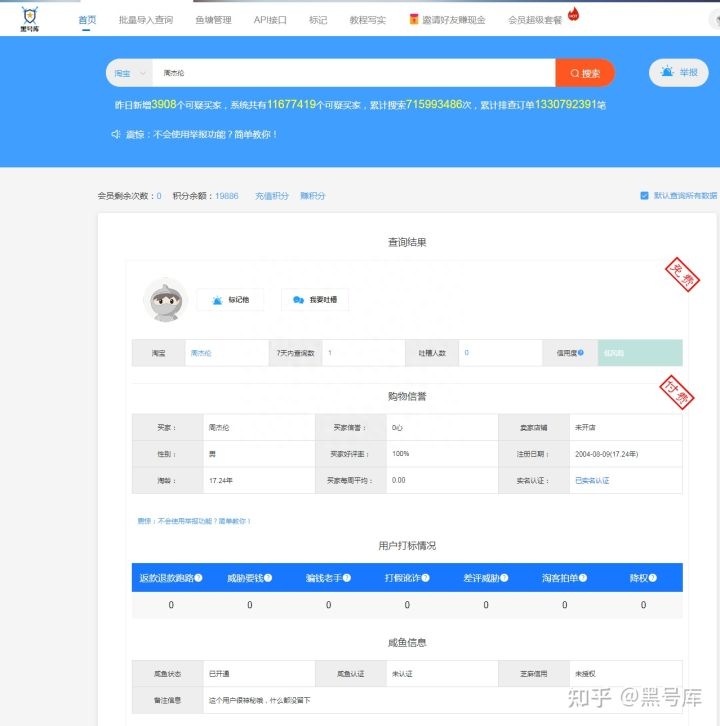Click the 咸鱼认证 未认证 value
Screen dimensions: 720x726
click(402, 674)
